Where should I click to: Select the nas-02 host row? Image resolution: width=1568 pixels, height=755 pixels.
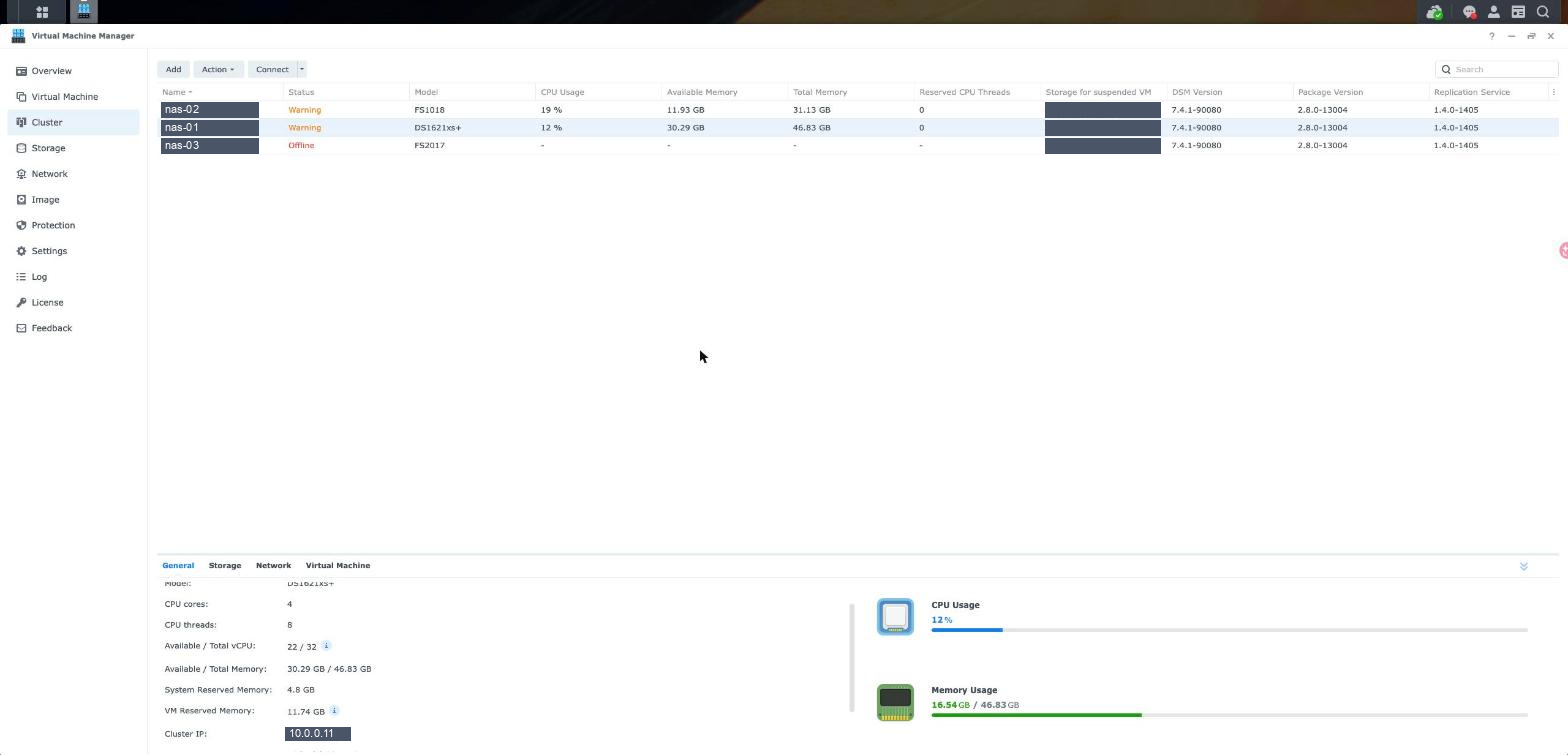tap(858, 110)
